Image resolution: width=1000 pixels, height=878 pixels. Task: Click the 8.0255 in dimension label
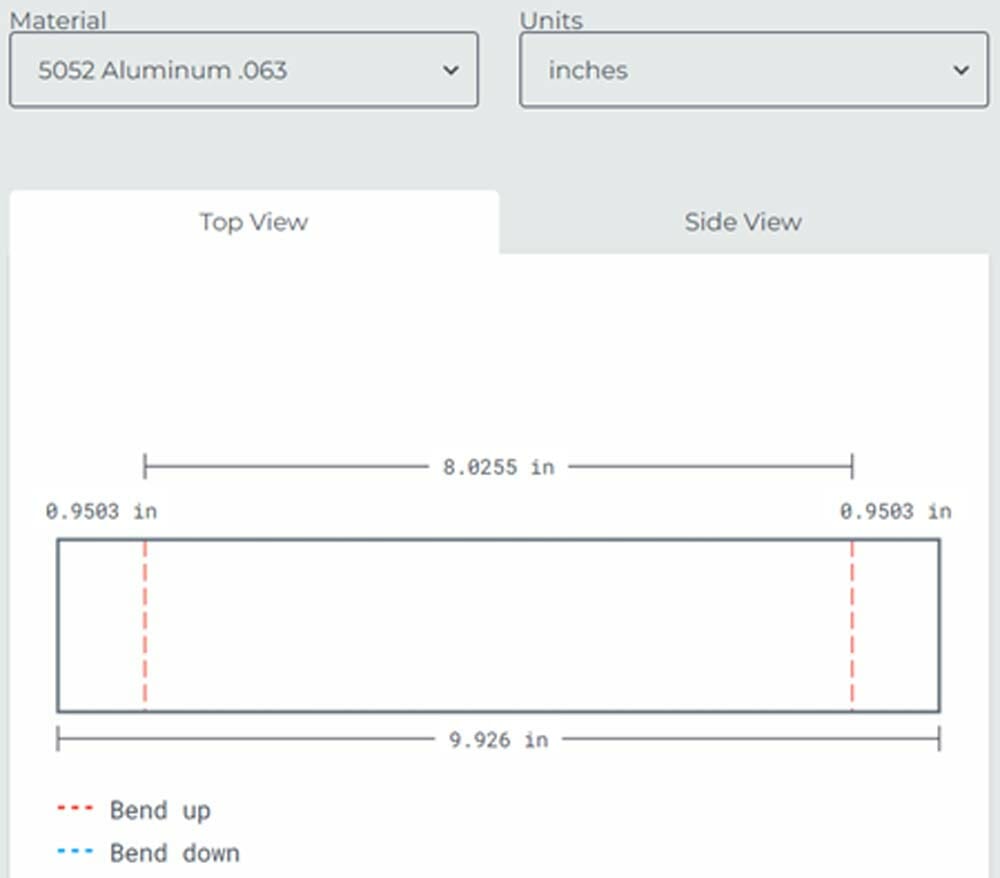499,466
